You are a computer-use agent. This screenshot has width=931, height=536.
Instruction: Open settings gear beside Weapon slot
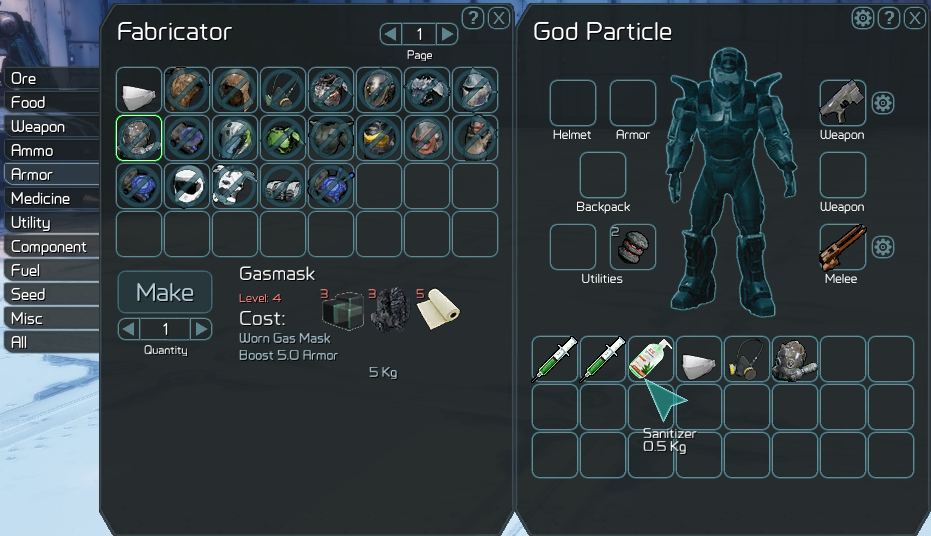pos(883,103)
